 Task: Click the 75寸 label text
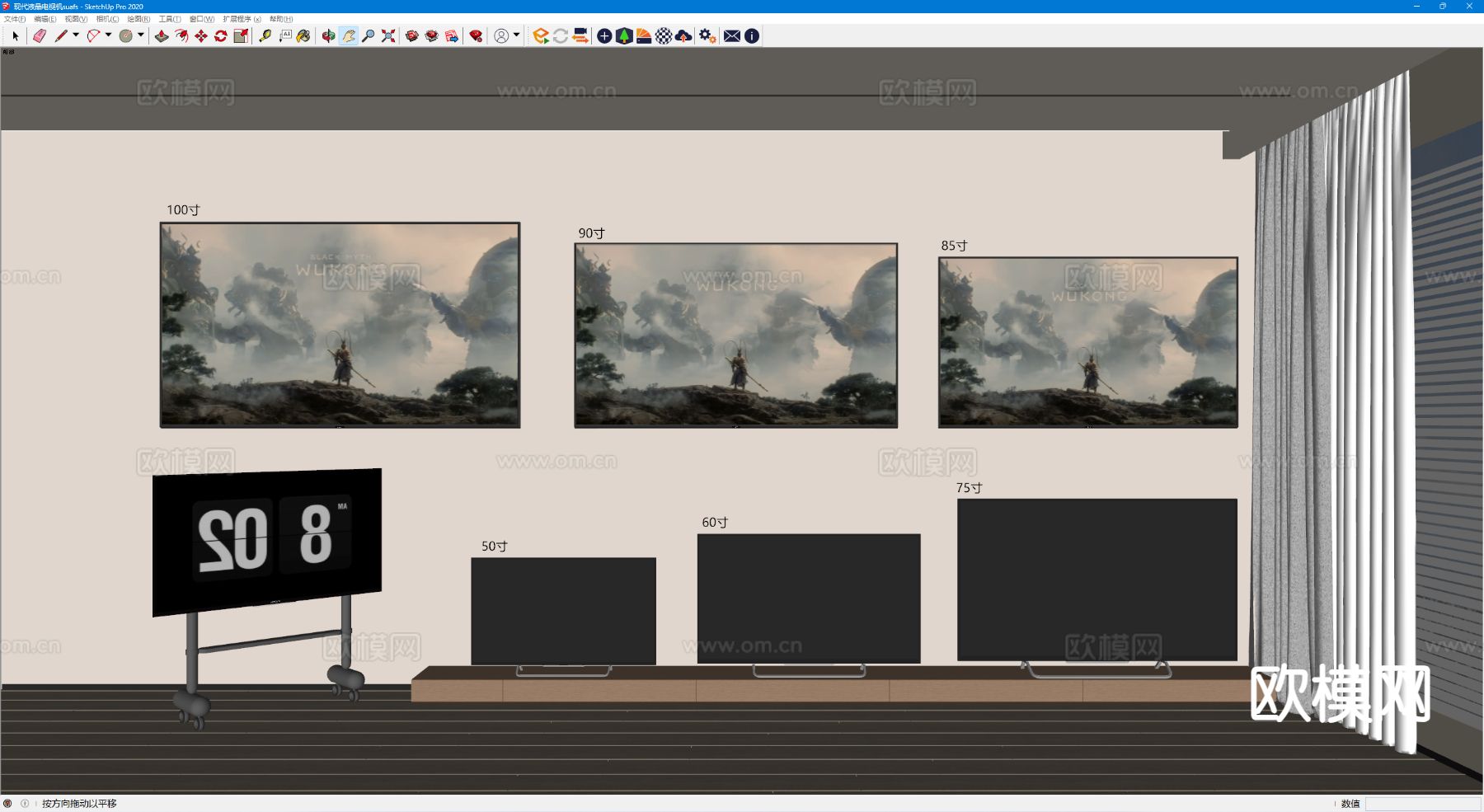pyautogui.click(x=969, y=488)
